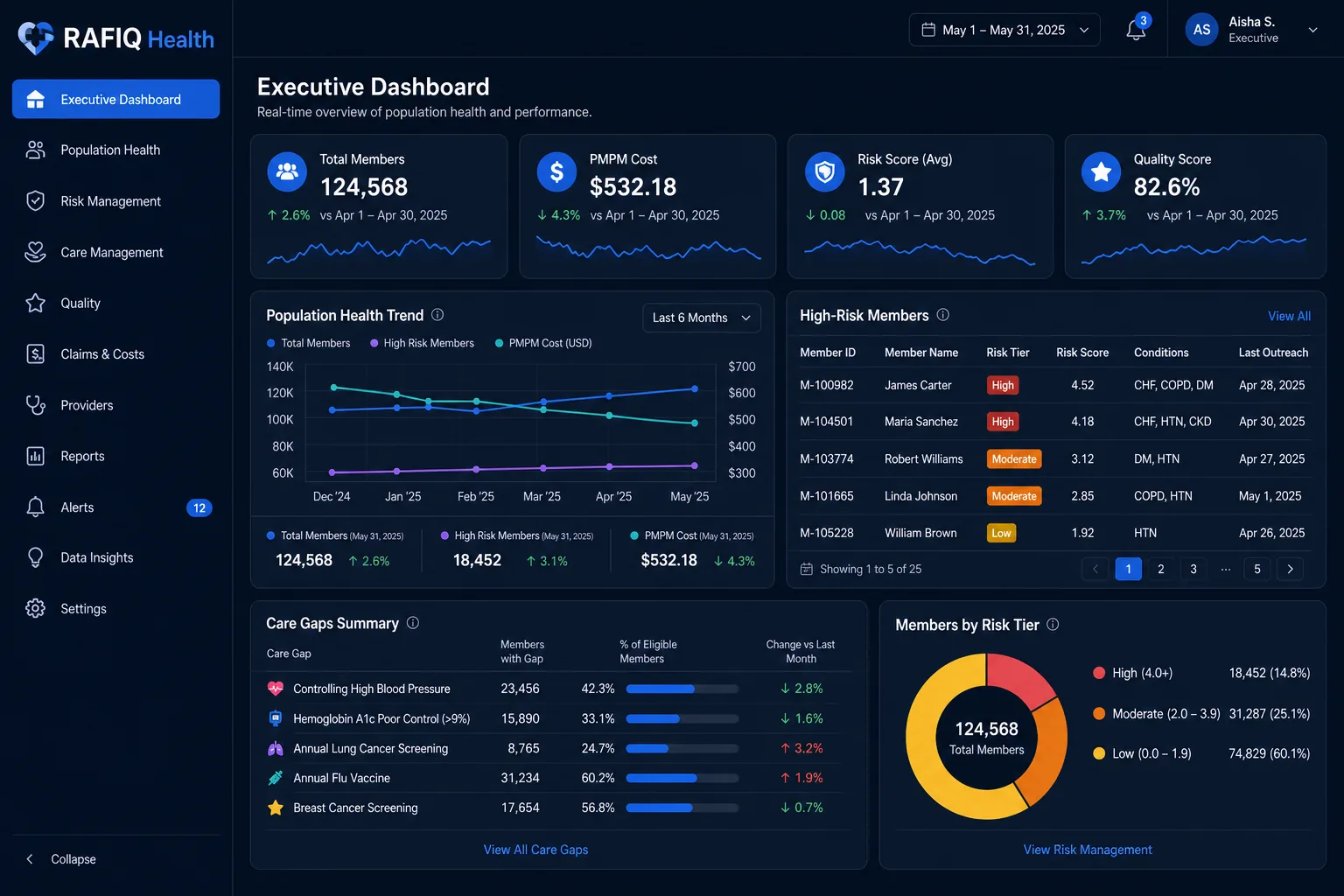Show info for Population Health Trend
Screen dimensions: 1344x896
[437, 315]
